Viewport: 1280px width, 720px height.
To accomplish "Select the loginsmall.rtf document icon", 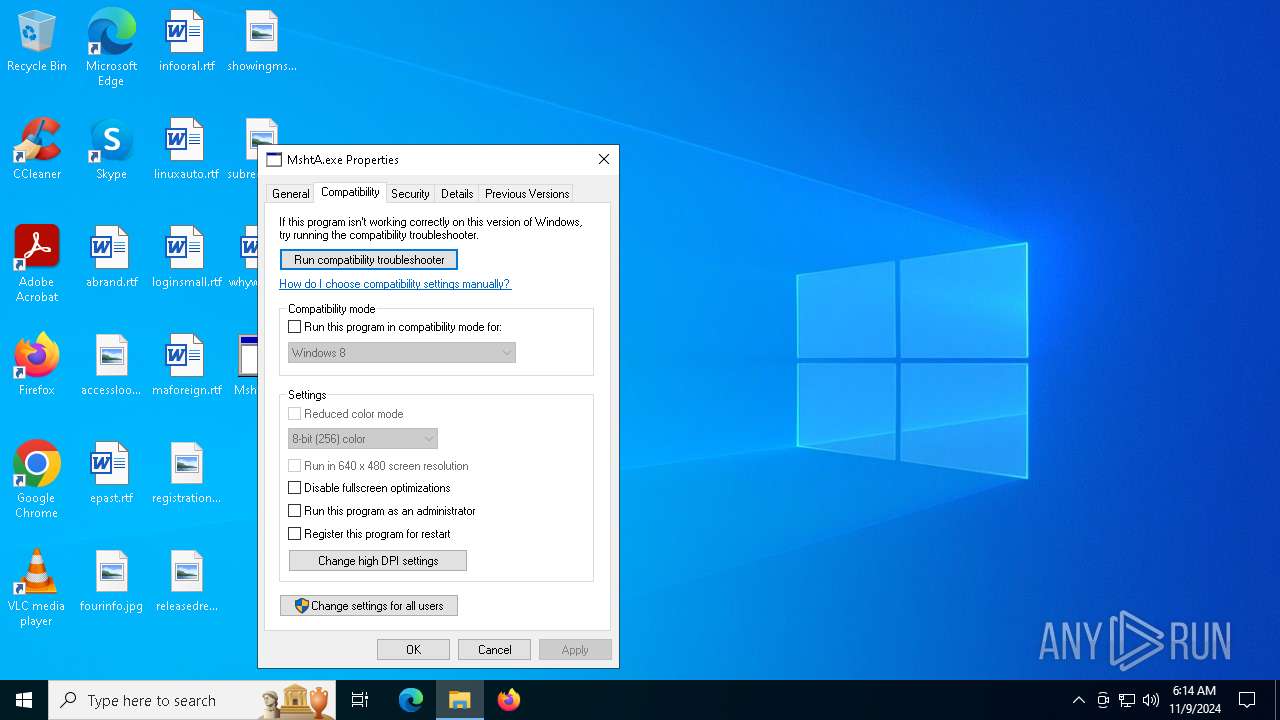I will pos(186,258).
